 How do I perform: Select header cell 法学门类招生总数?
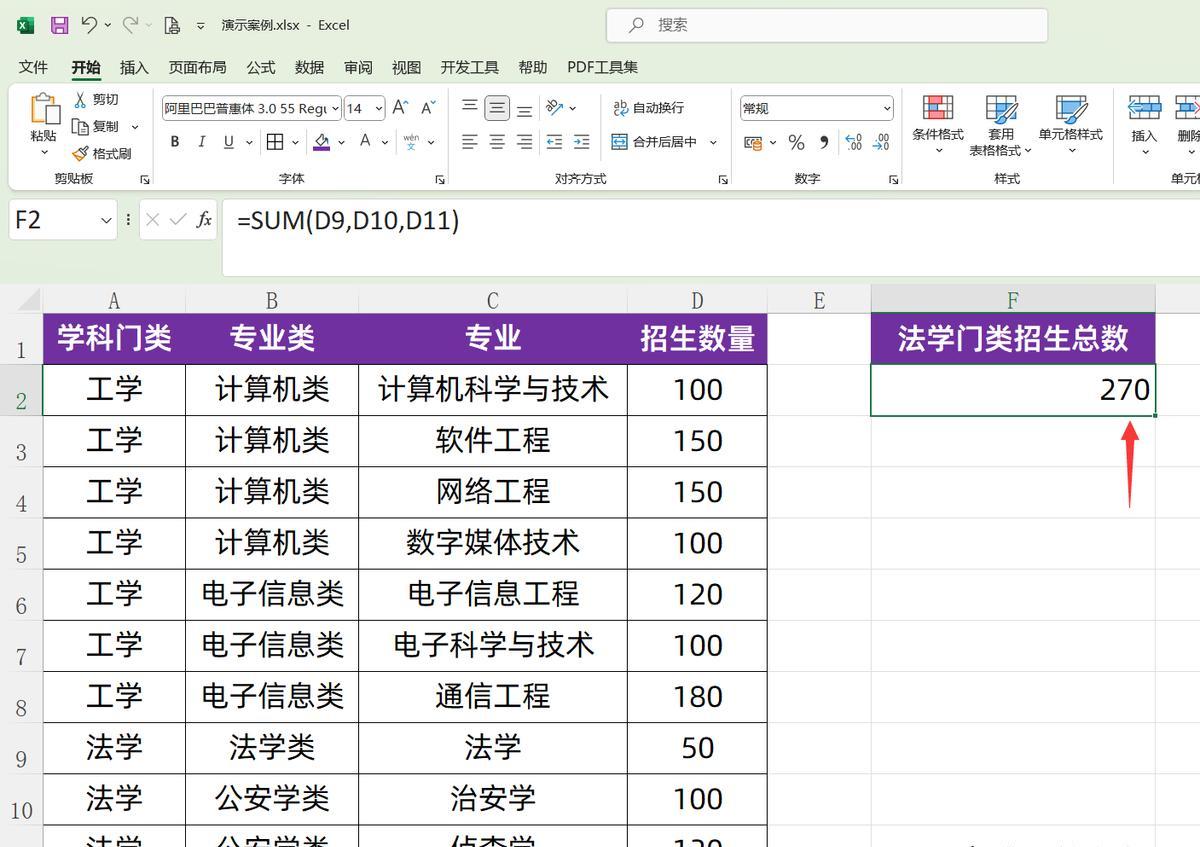point(1013,338)
